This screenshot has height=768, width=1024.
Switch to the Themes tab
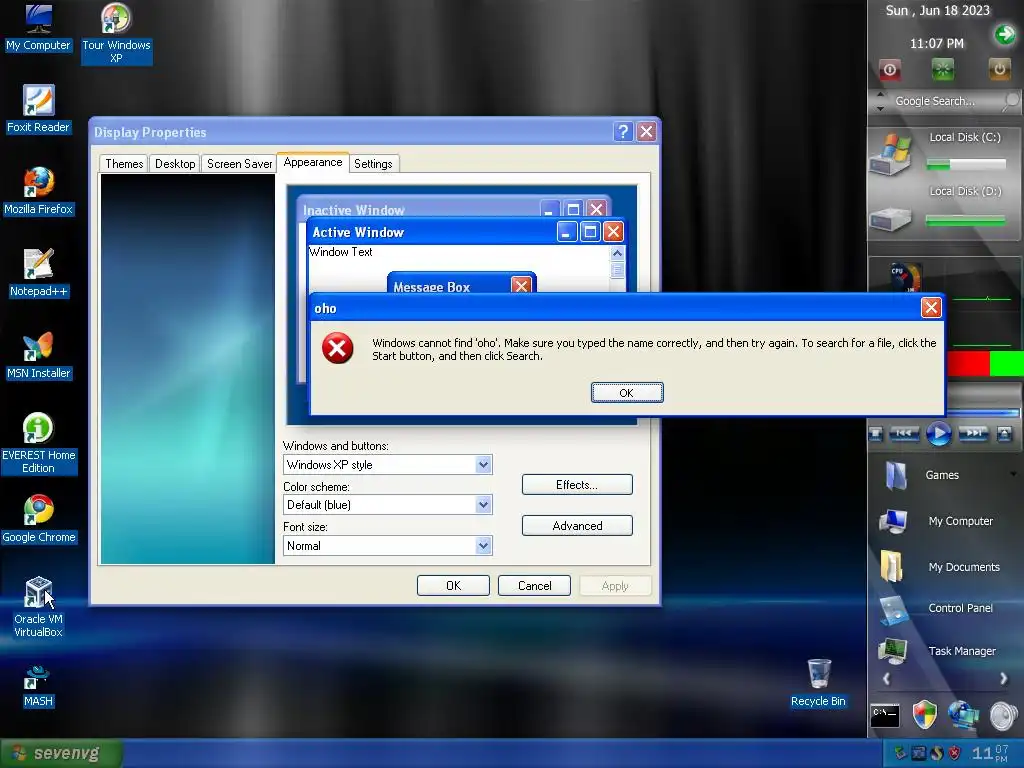(x=124, y=163)
